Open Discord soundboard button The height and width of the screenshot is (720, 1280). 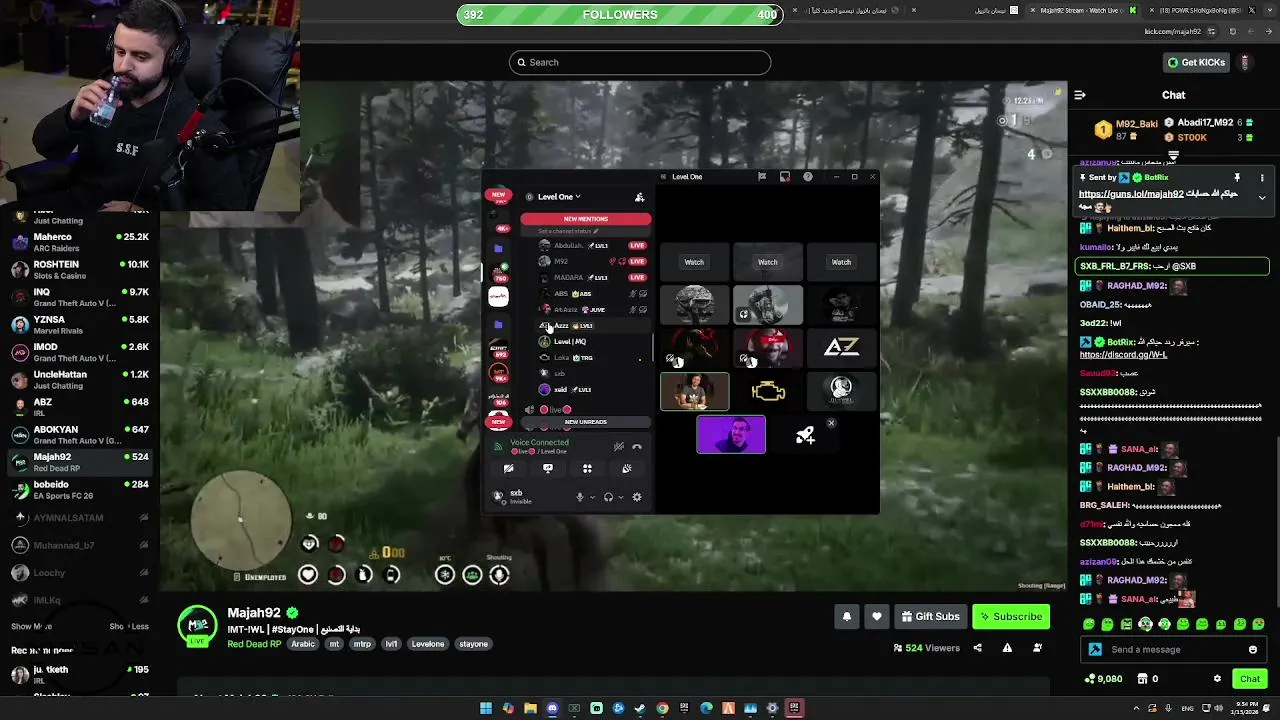pyautogui.click(x=626, y=468)
